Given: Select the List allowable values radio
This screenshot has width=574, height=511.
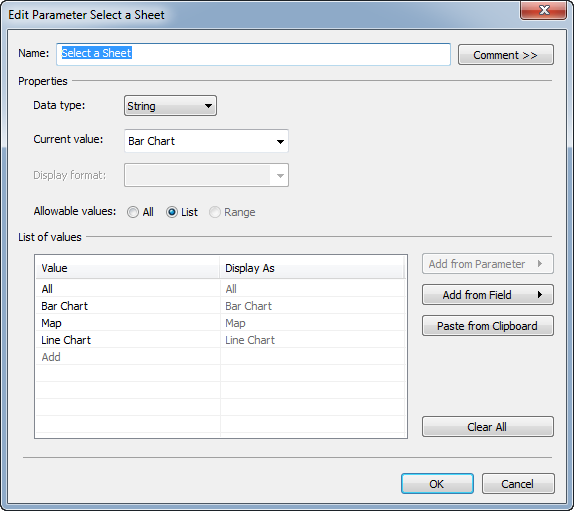Looking at the screenshot, I should point(172,212).
